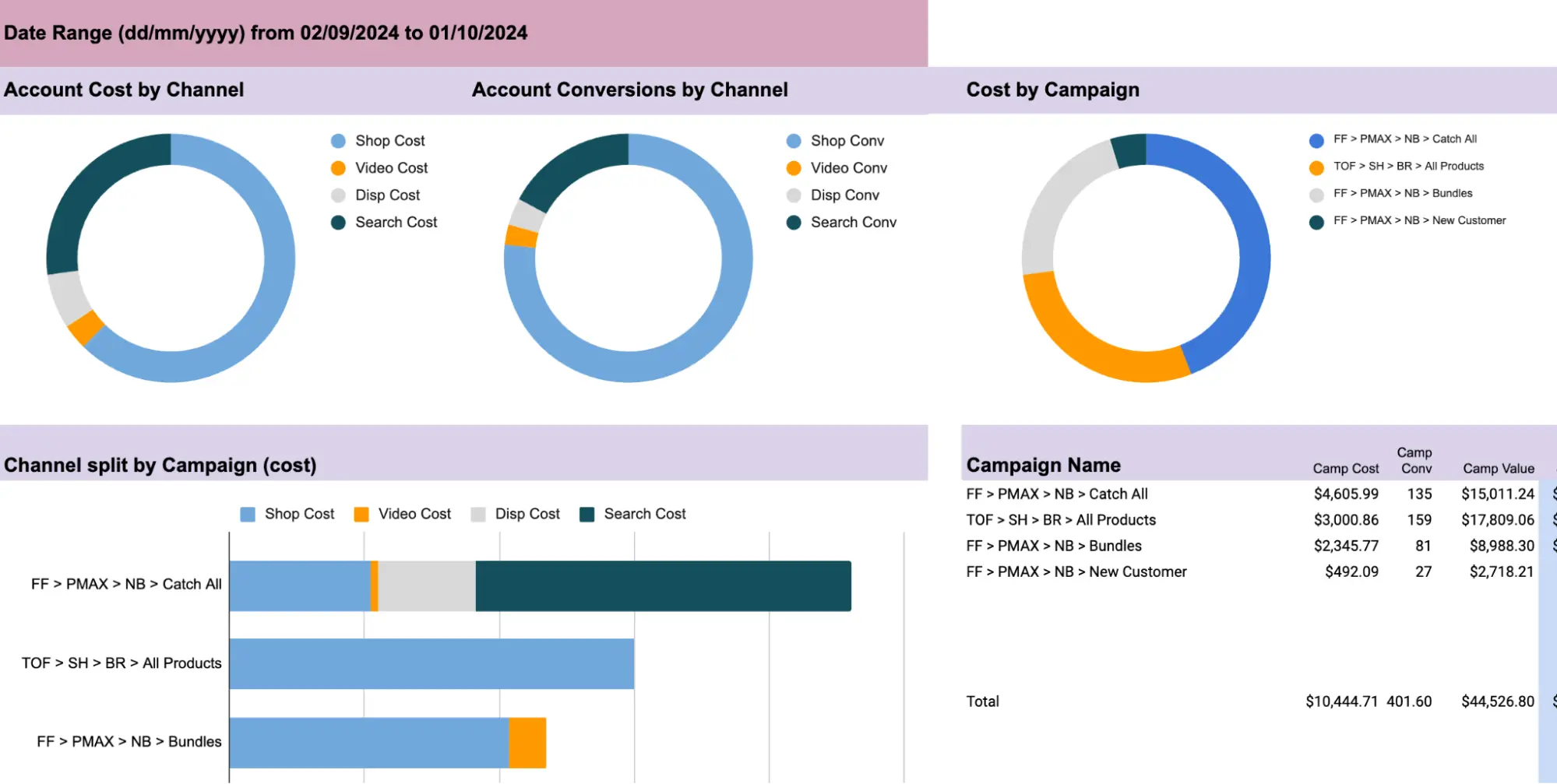This screenshot has height=784, width=1557.
Task: Select the orange Video Cost segment of Bundles bar
Action: tap(527, 743)
